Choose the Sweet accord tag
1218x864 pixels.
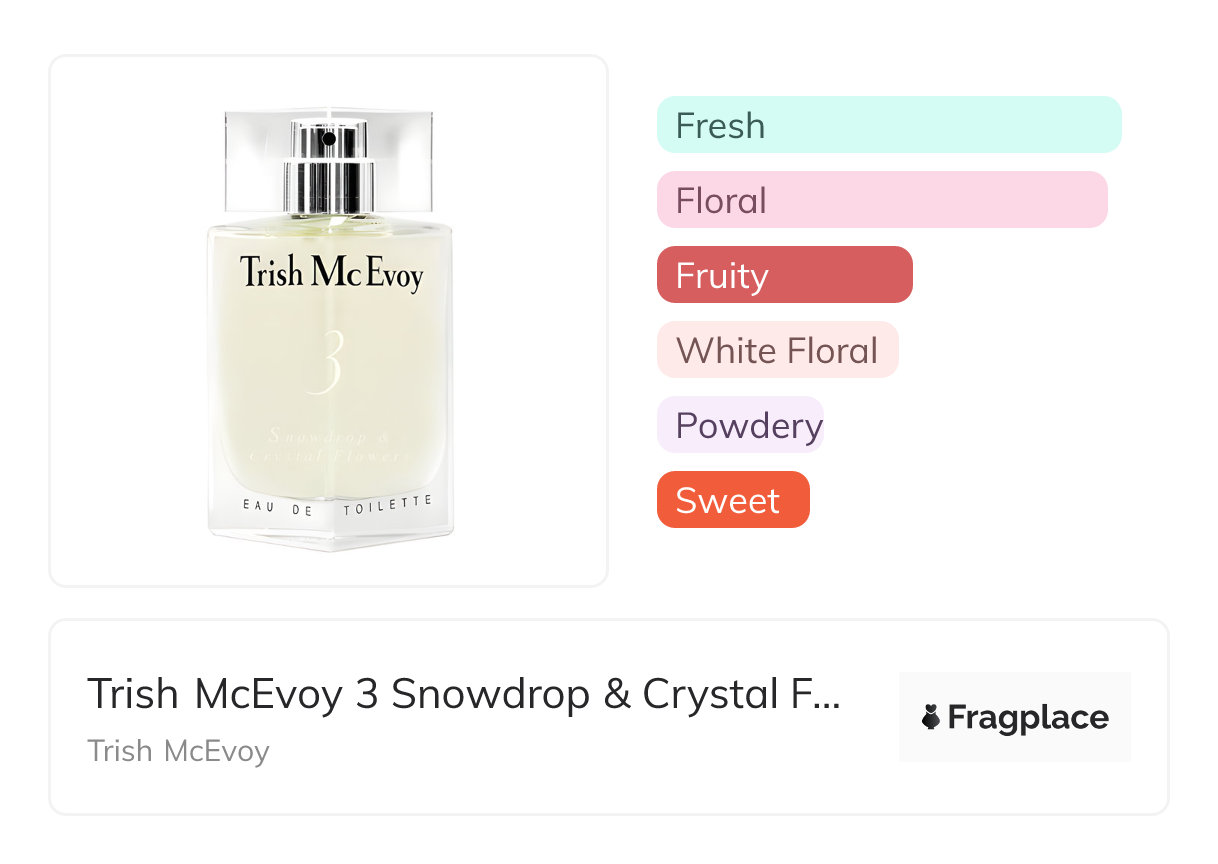pos(732,500)
